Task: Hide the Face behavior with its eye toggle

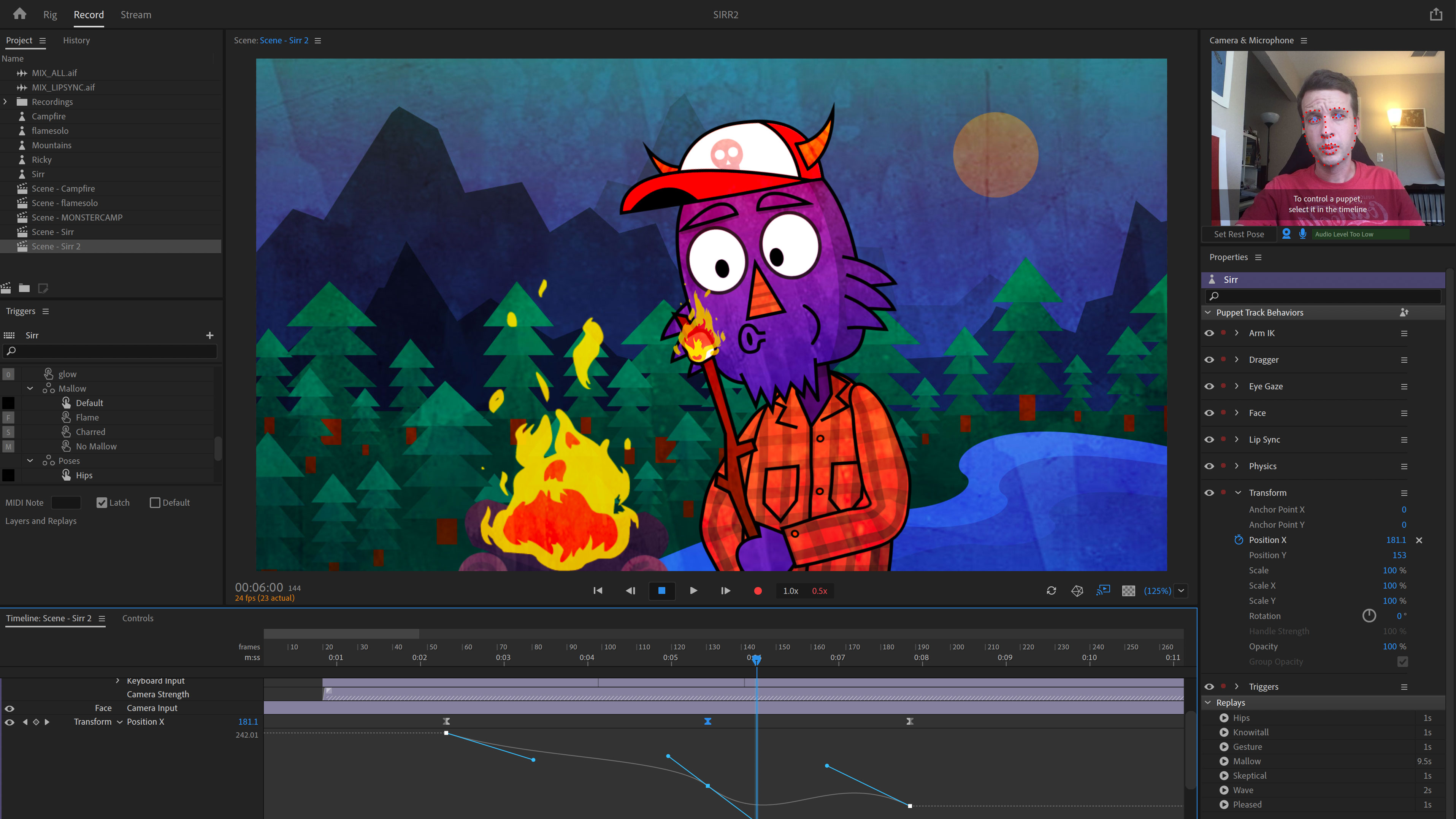Action: pyautogui.click(x=1210, y=413)
